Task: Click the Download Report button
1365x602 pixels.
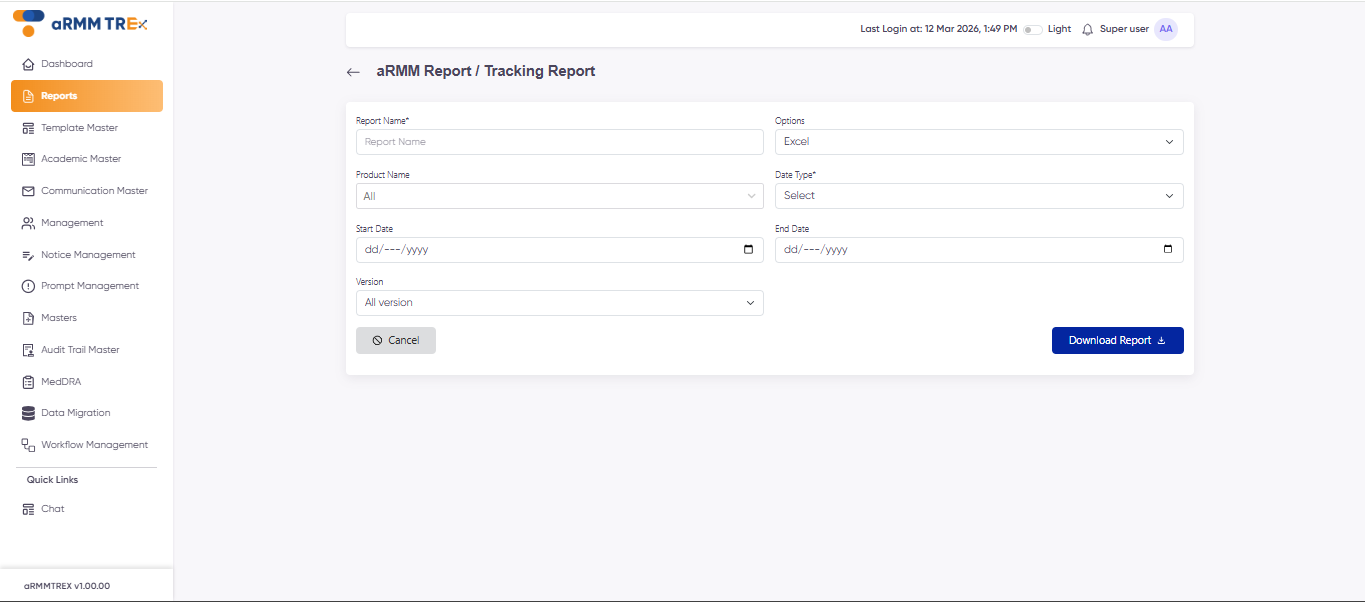Action: tap(1117, 340)
